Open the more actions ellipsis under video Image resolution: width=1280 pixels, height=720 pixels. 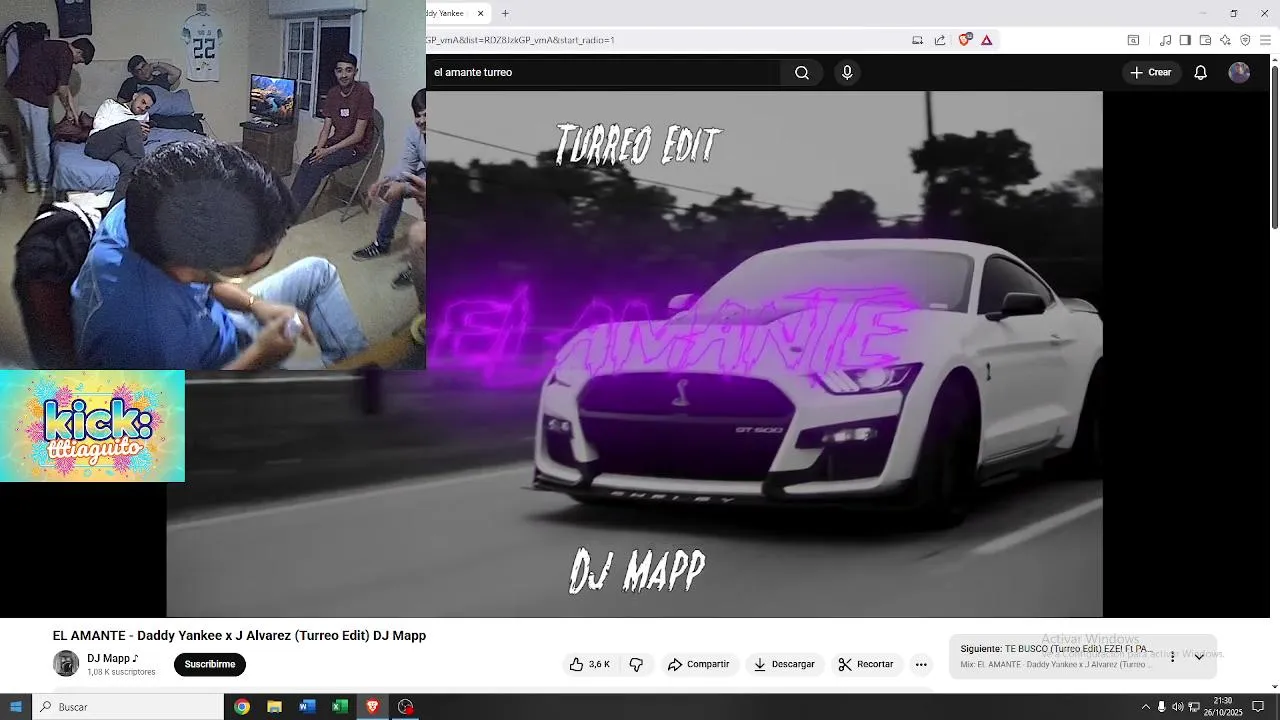[921, 664]
